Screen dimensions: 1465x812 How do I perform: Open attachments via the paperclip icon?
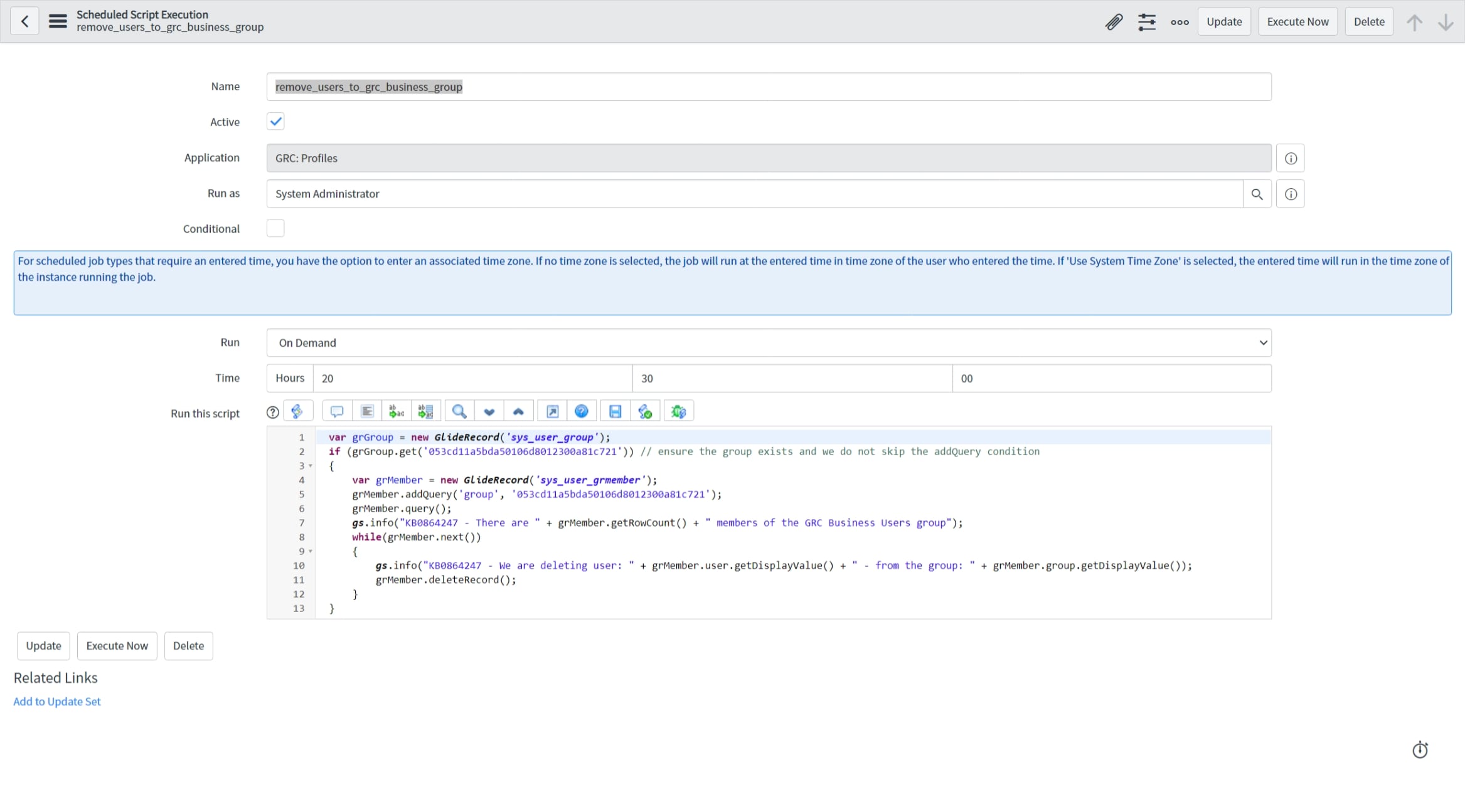point(1114,22)
